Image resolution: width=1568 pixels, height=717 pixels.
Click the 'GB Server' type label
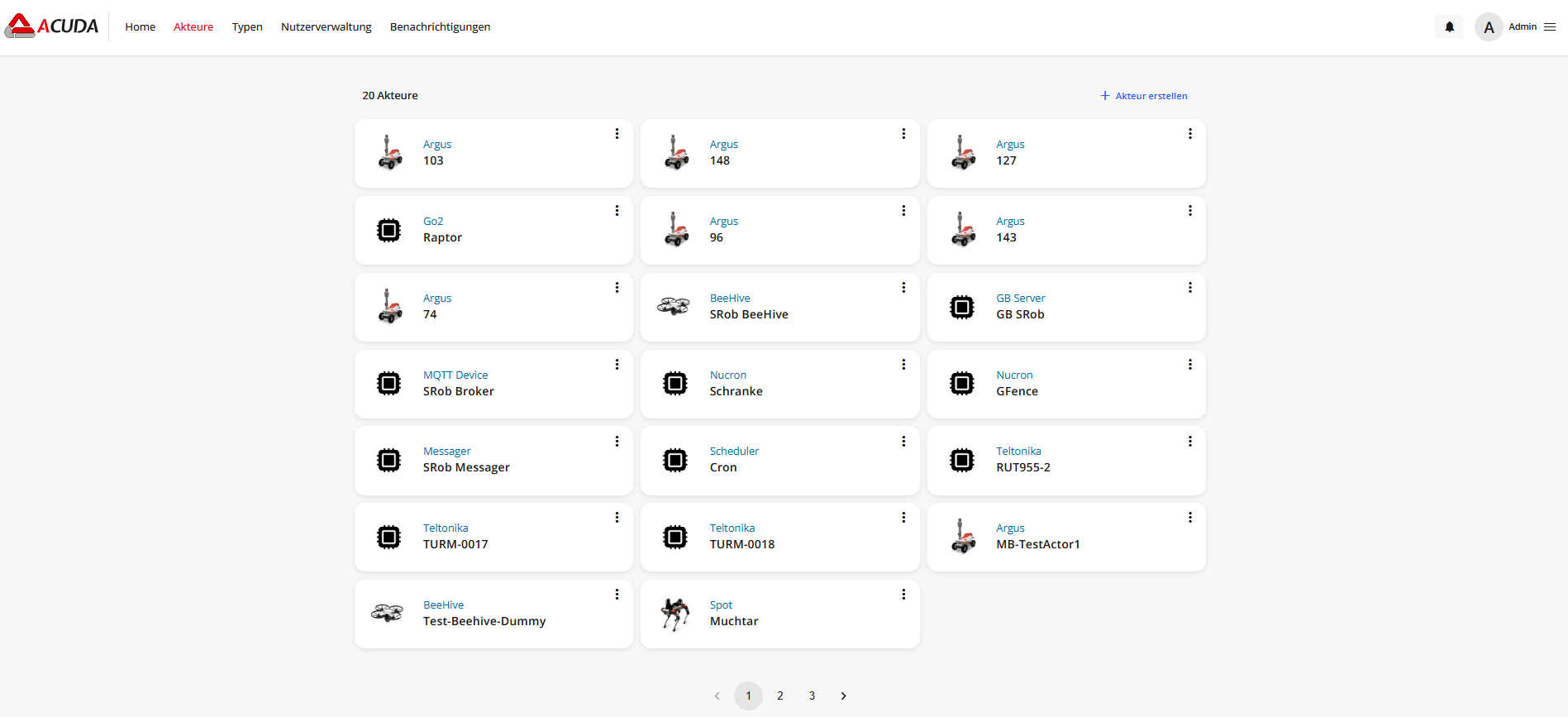coord(1021,298)
